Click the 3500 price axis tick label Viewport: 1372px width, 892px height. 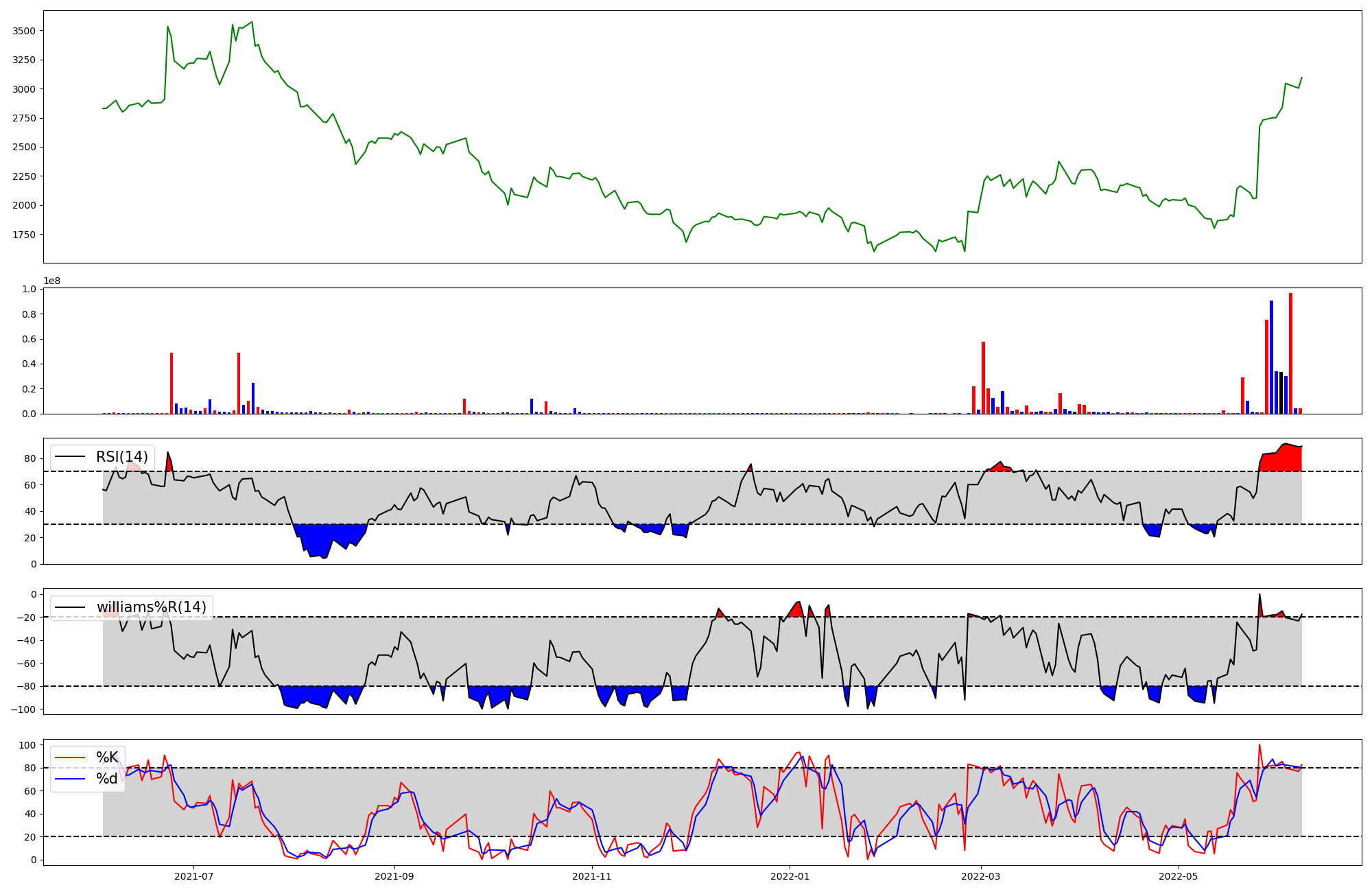tap(24, 31)
